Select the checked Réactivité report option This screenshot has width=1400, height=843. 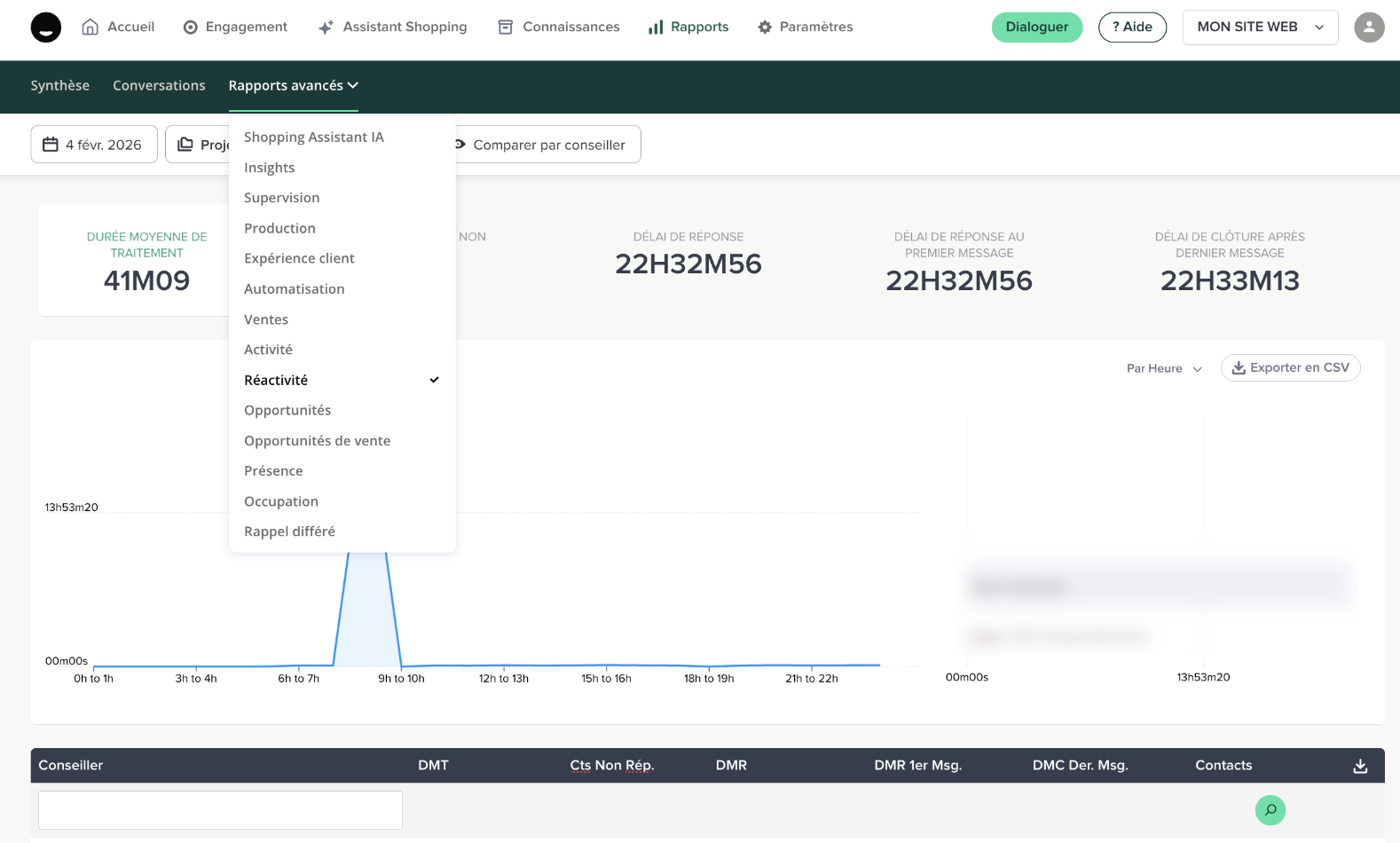pos(276,380)
